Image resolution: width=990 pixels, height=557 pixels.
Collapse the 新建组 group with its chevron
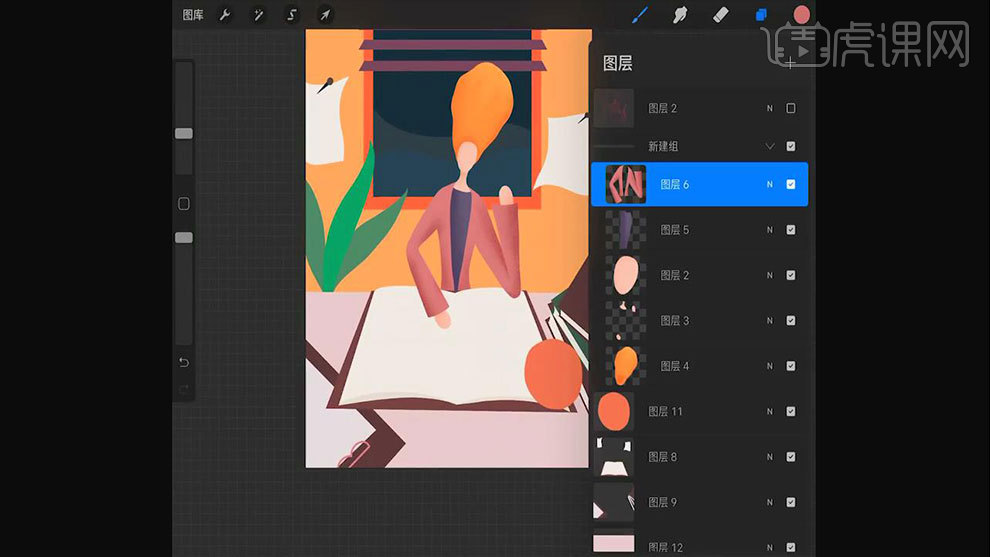coord(770,146)
